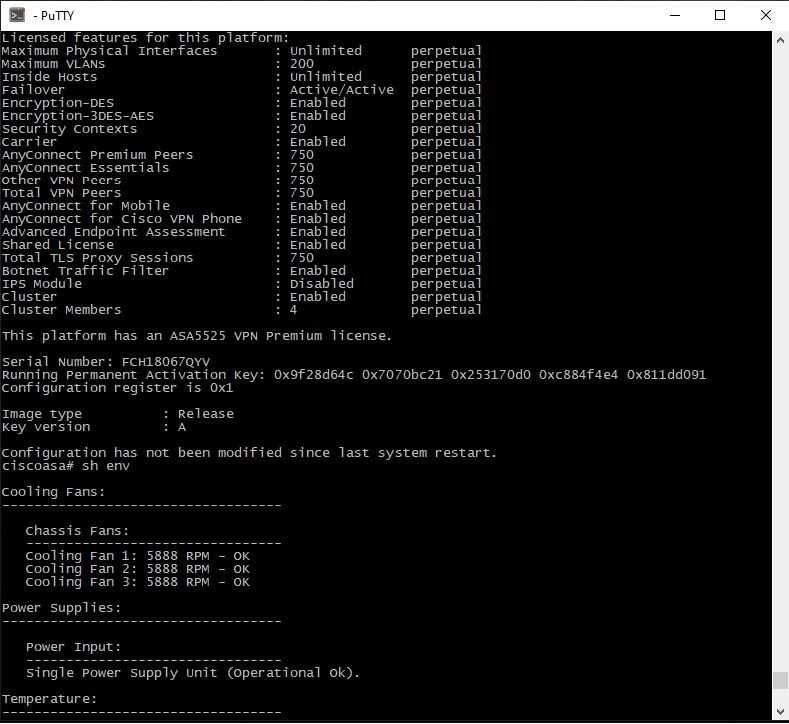Click 'Total VPN Peers' text
The width and height of the screenshot is (789, 724).
pyautogui.click(x=61, y=193)
